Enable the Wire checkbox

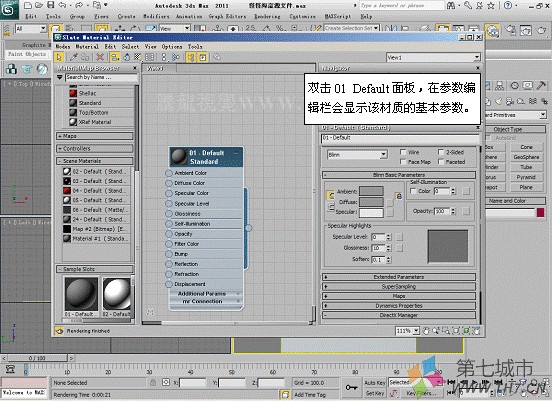pyautogui.click(x=403, y=152)
